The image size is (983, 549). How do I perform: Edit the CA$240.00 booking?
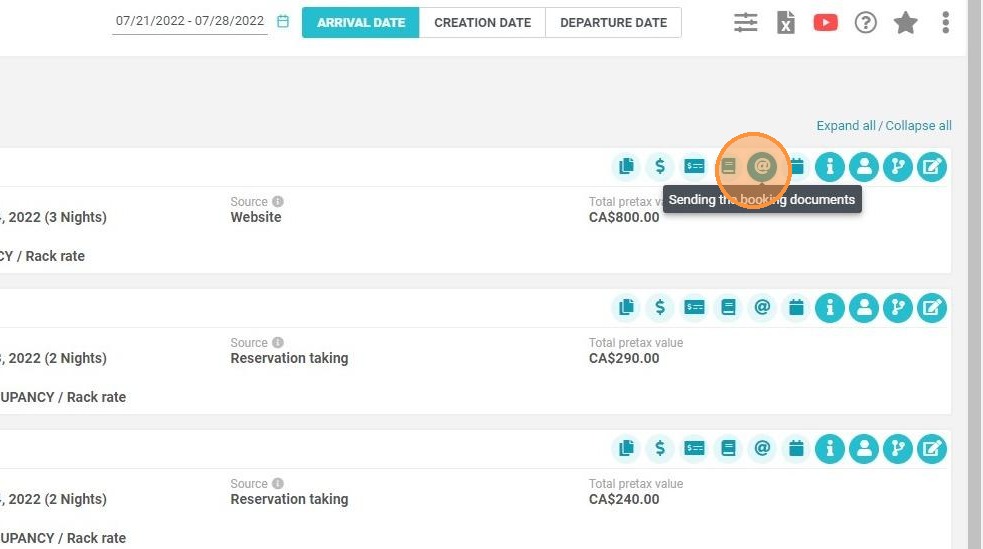932,449
